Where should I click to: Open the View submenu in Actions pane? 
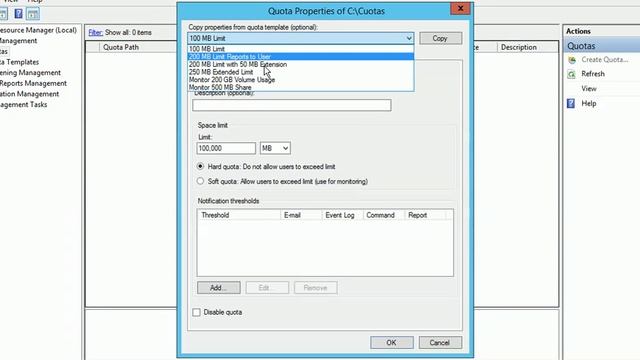coord(589,89)
